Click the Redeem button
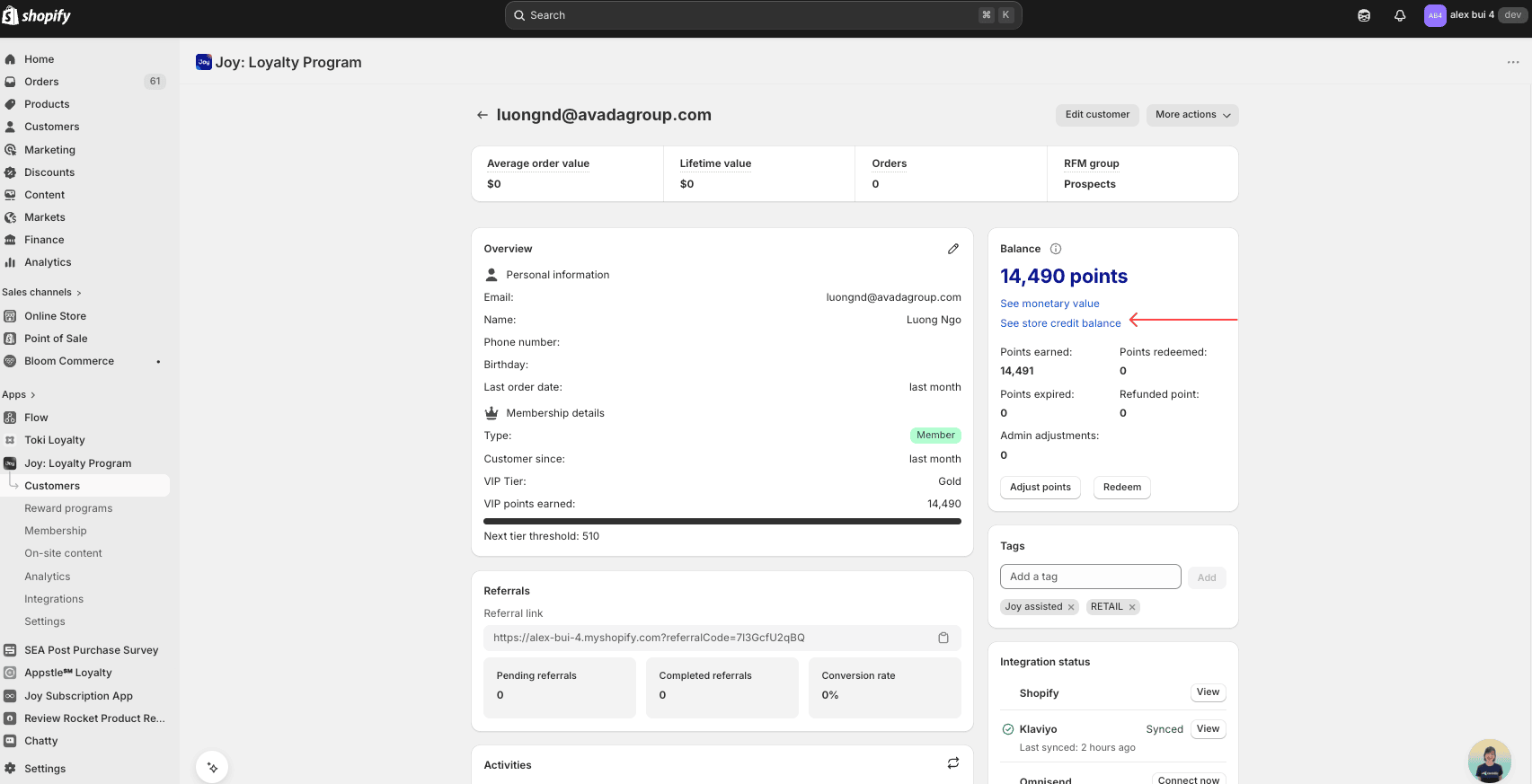 [1122, 488]
